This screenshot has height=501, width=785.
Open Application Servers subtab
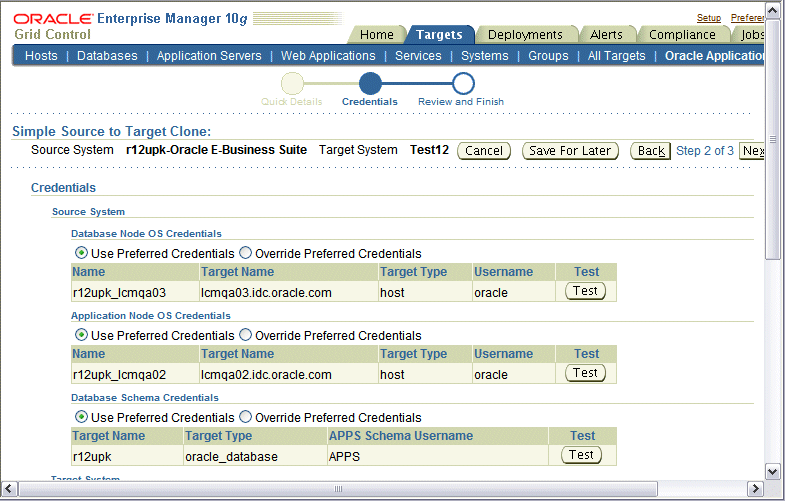pyautogui.click(x=209, y=56)
